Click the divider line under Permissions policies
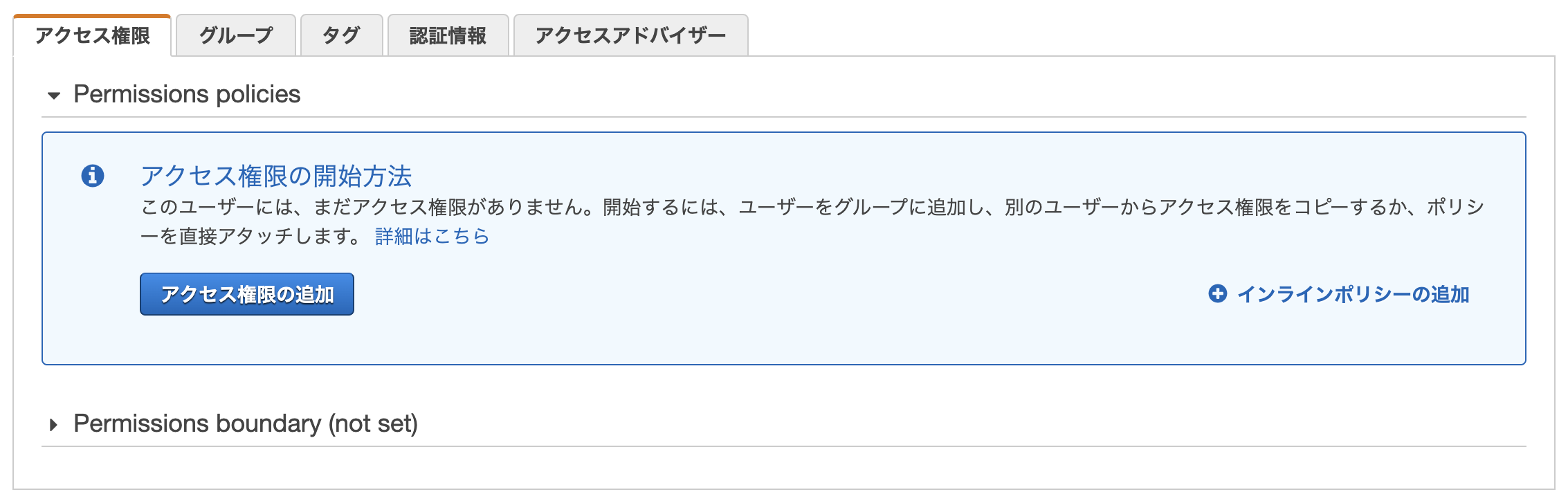 pyautogui.click(x=783, y=117)
